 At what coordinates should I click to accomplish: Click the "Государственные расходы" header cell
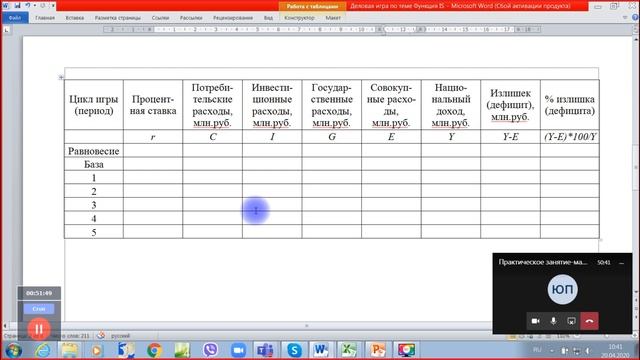pos(331,105)
